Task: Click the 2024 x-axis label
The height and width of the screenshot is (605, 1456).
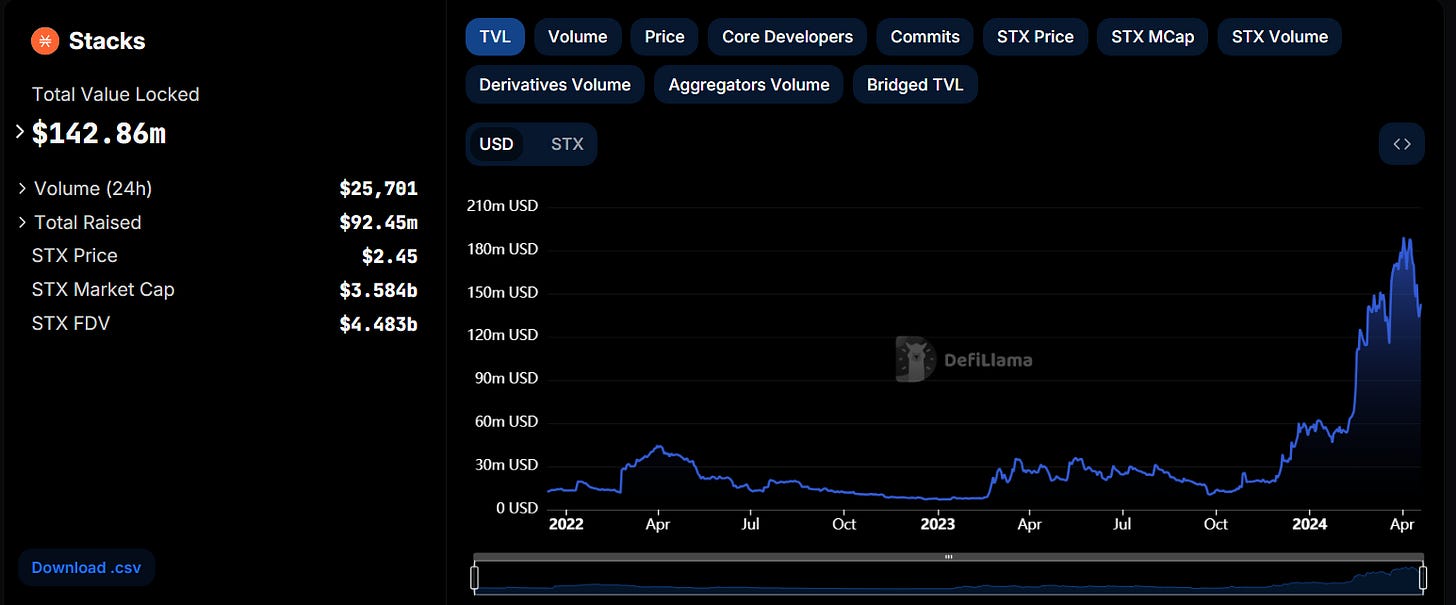Action: 1309,523
